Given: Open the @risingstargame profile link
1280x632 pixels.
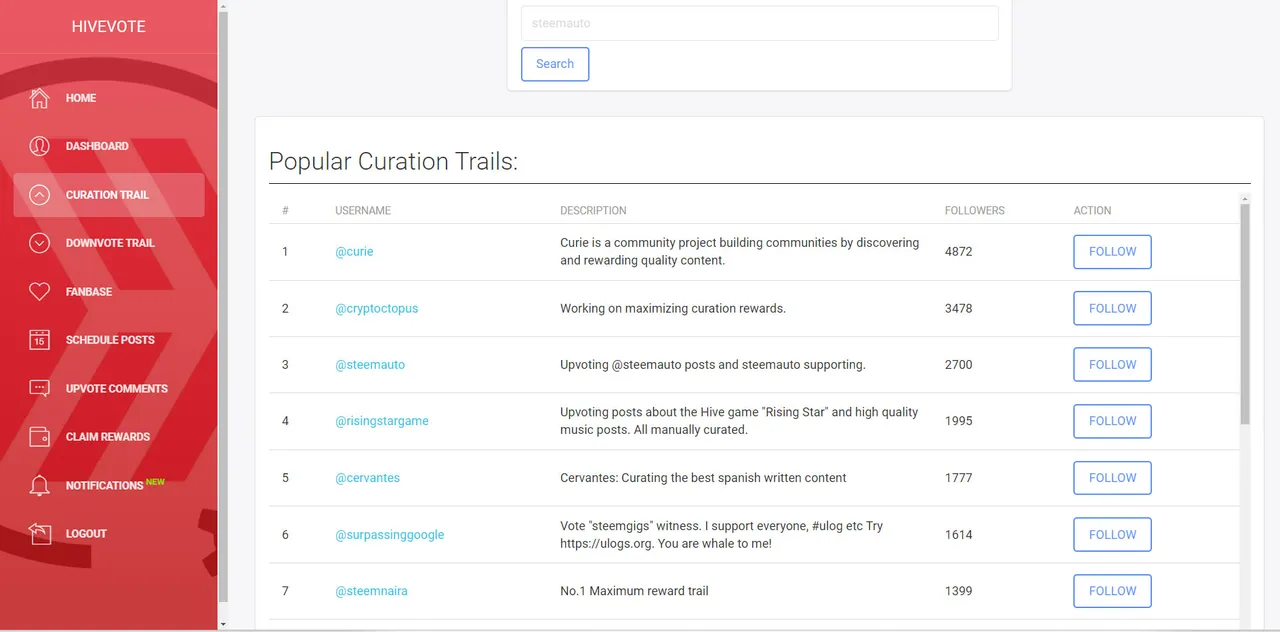Looking at the screenshot, I should (x=382, y=421).
